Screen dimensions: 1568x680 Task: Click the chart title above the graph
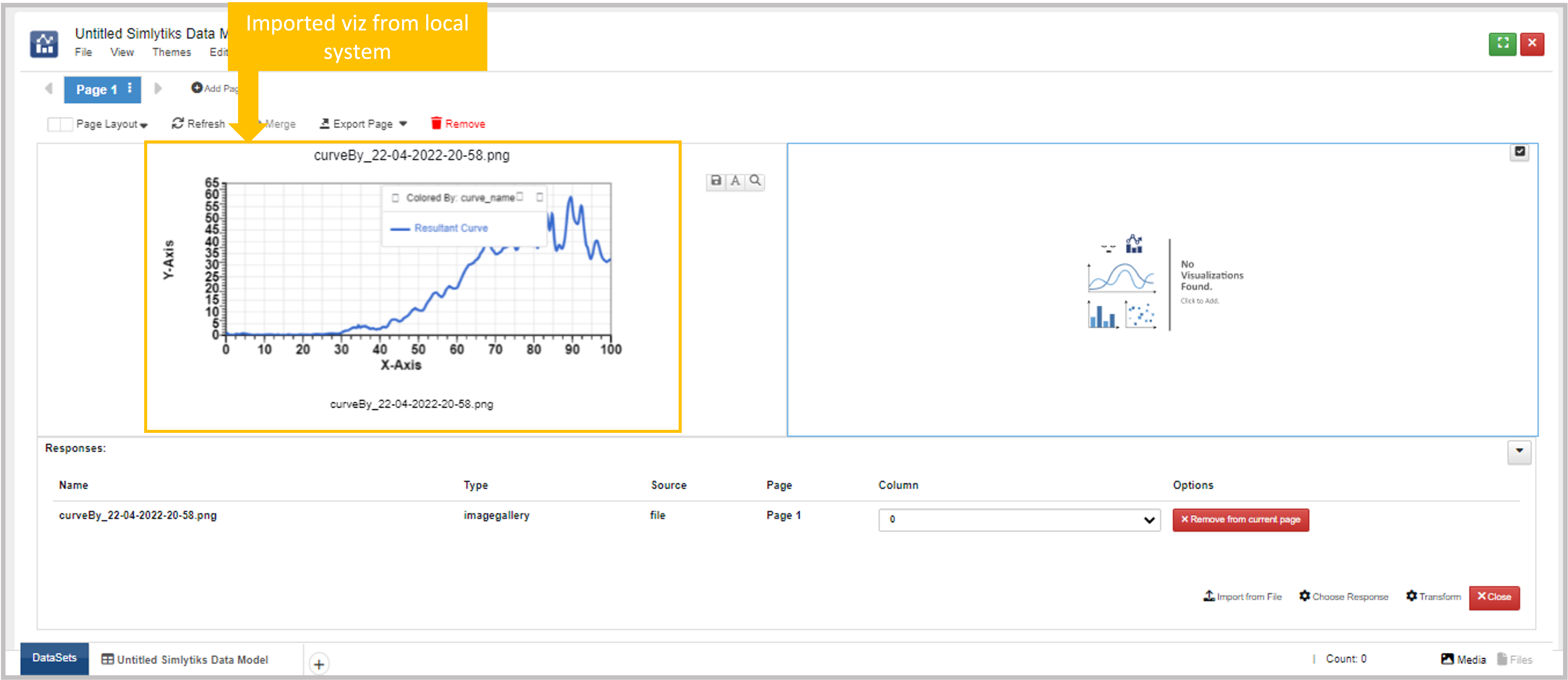(x=412, y=156)
